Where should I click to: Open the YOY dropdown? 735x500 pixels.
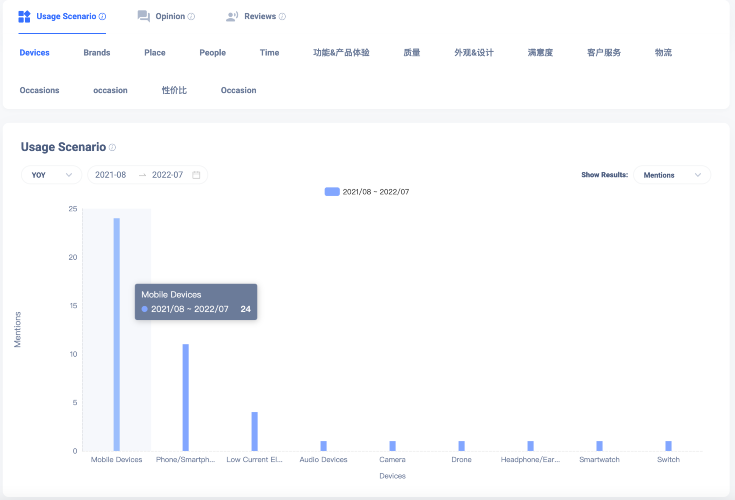(51, 175)
